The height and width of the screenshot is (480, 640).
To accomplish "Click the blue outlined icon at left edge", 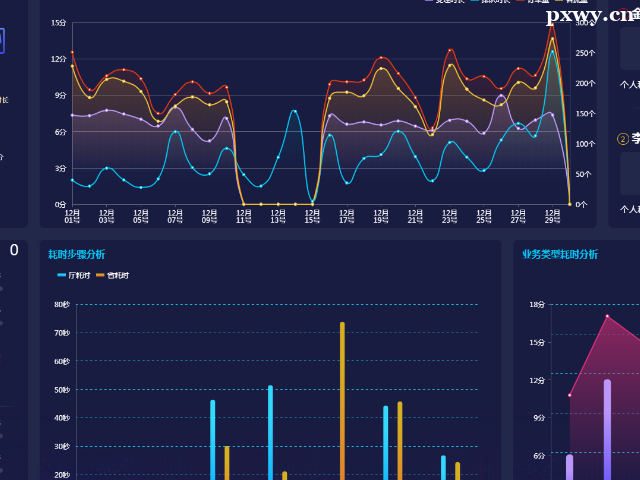I will click(2, 41).
